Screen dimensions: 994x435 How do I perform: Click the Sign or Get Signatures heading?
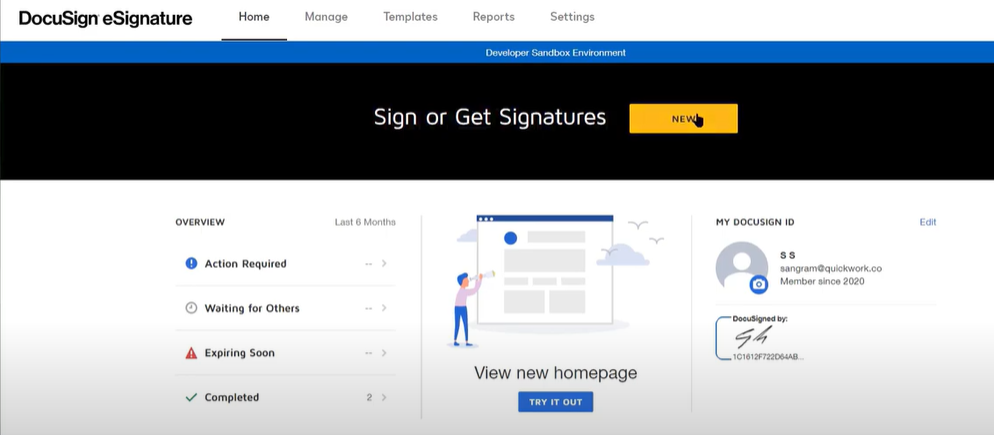(x=490, y=117)
